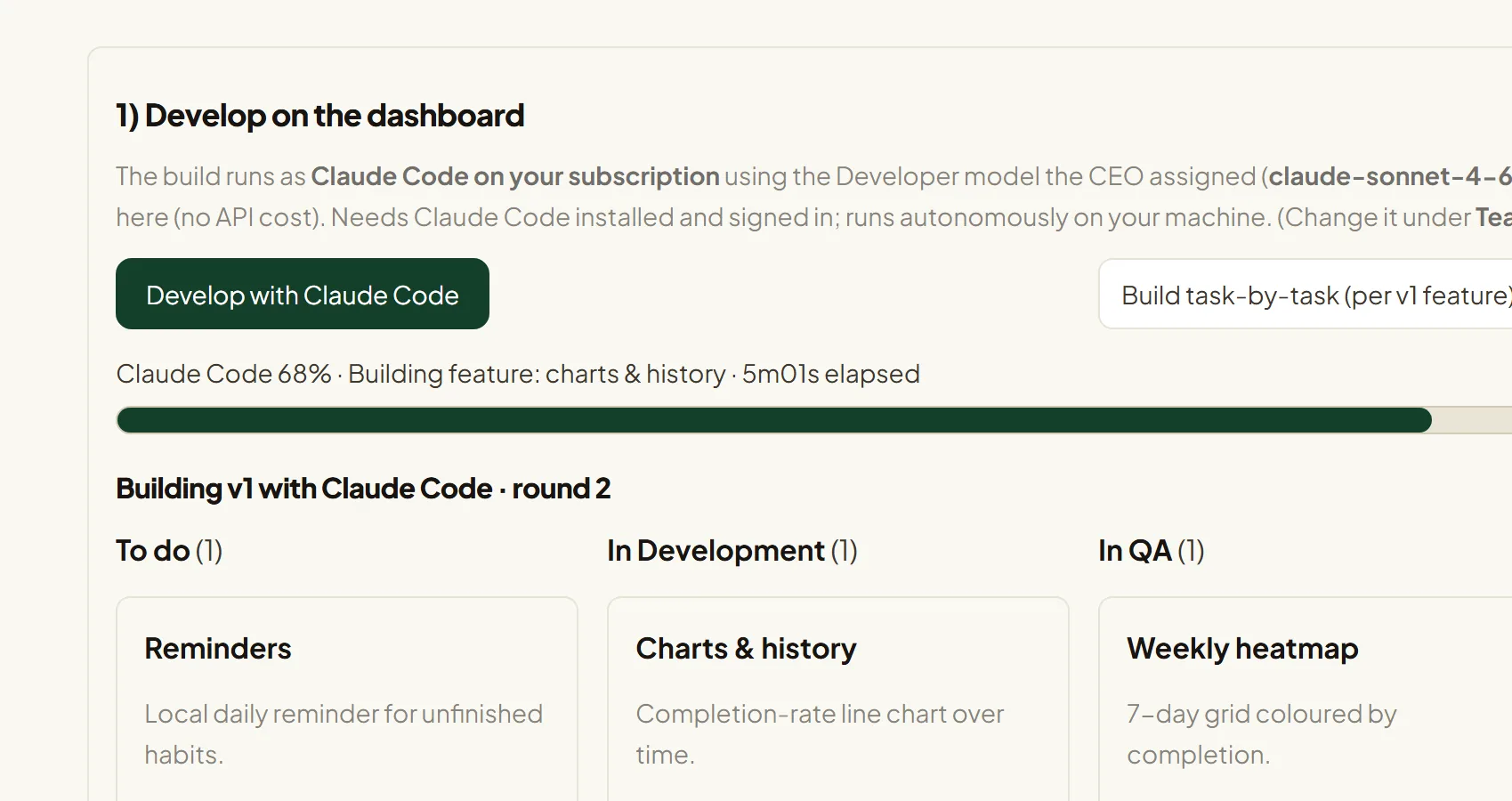Image resolution: width=1512 pixels, height=801 pixels.
Task: Click the "In QA (1)" column header
Action: [x=1152, y=551]
